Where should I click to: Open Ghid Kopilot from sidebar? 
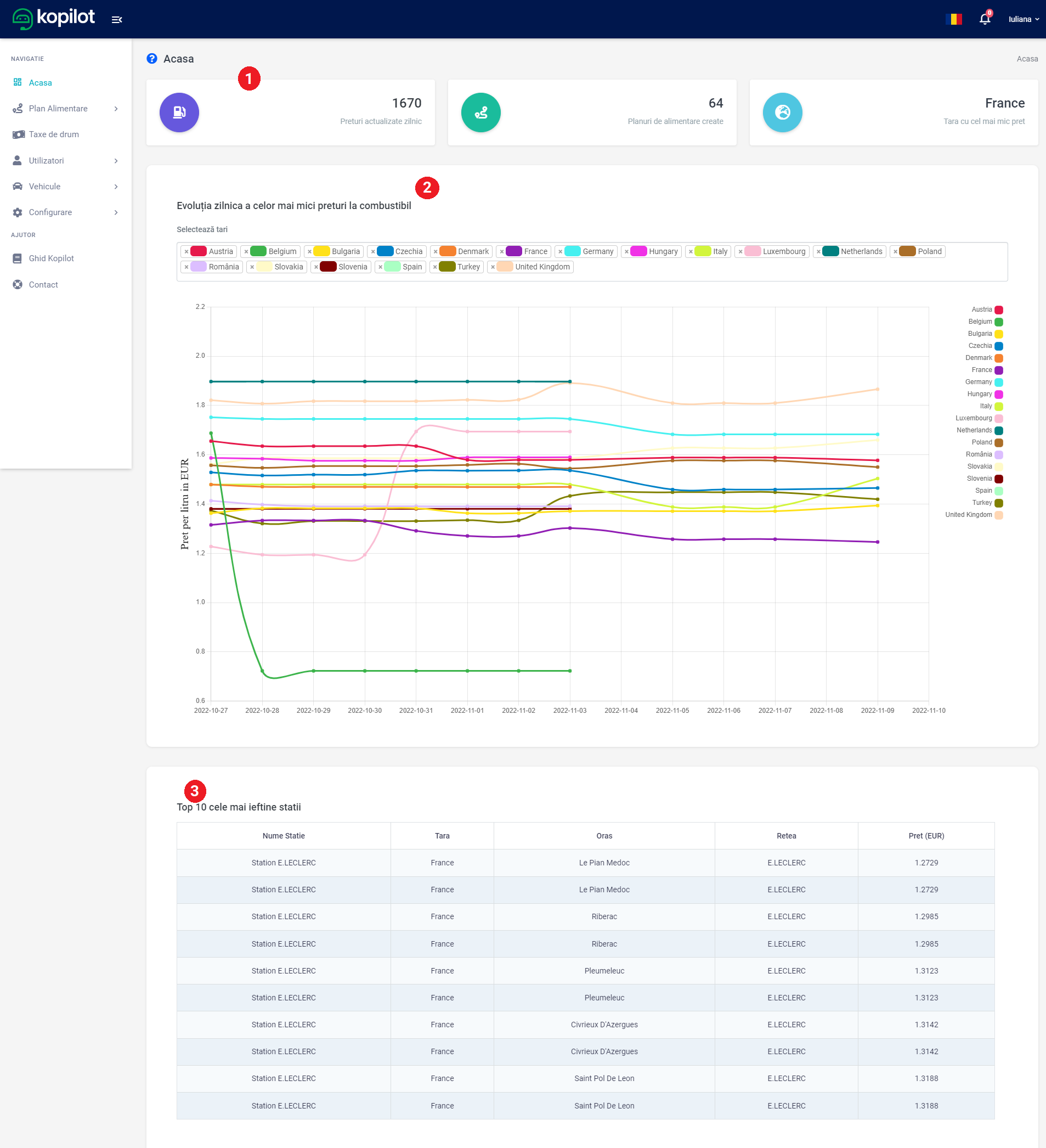pyautogui.click(x=51, y=258)
